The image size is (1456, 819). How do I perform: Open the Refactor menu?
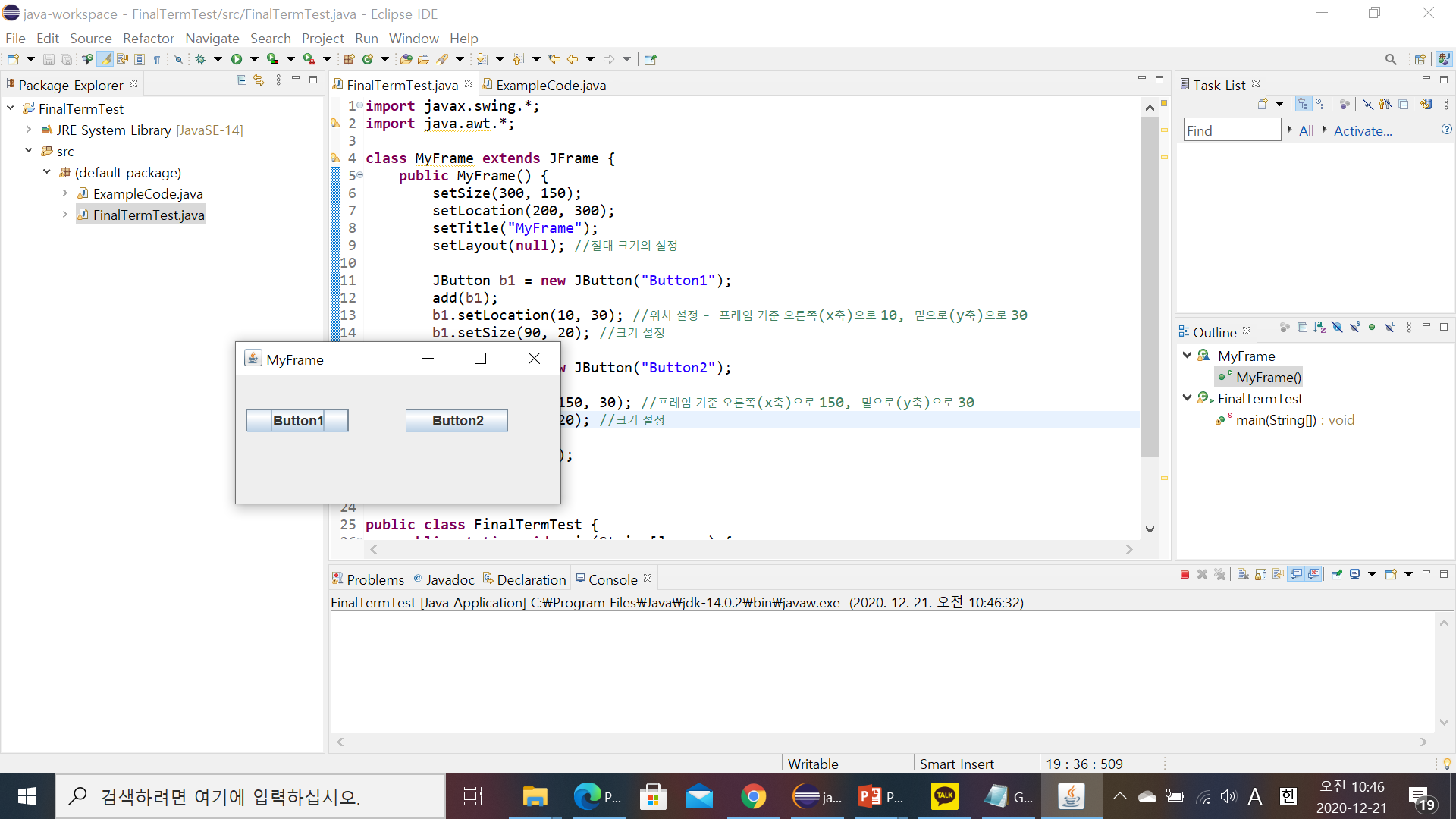[x=148, y=38]
